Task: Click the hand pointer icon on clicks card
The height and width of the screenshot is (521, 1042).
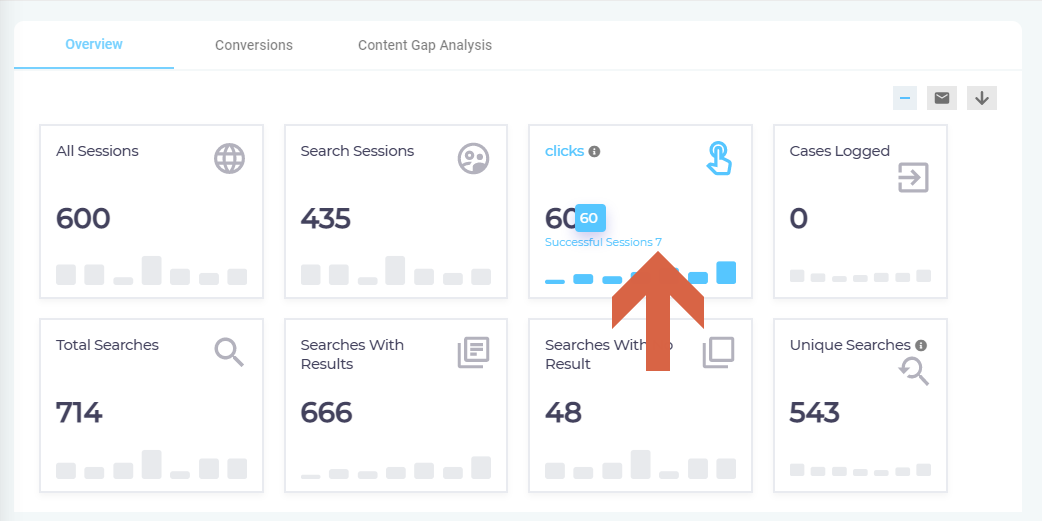Action: [x=718, y=158]
